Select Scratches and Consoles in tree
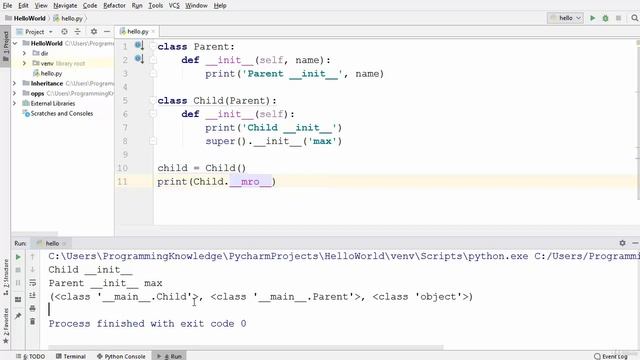The height and width of the screenshot is (360, 640). coord(62,113)
